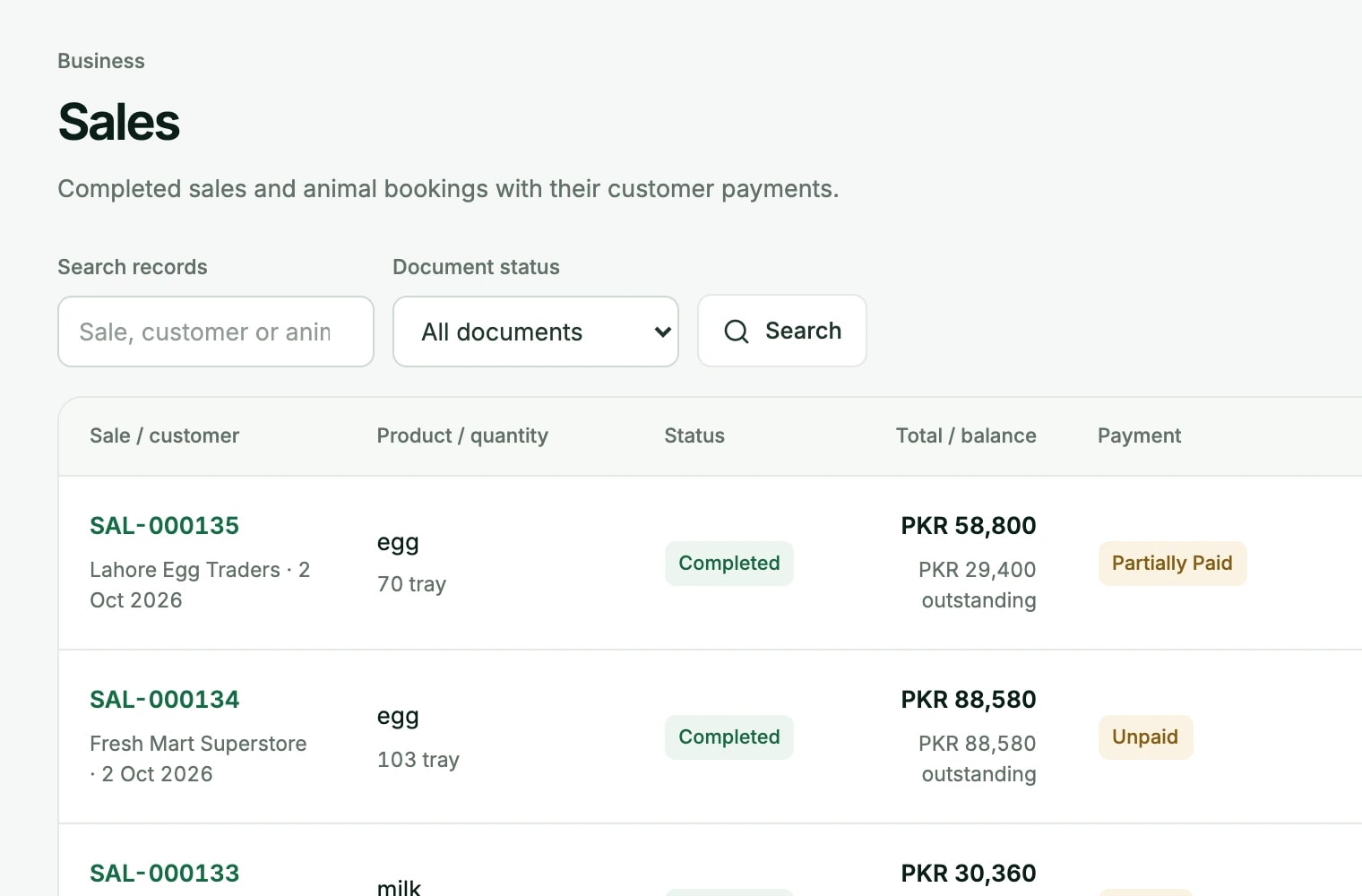Click the 103 tray quantity

(x=418, y=760)
